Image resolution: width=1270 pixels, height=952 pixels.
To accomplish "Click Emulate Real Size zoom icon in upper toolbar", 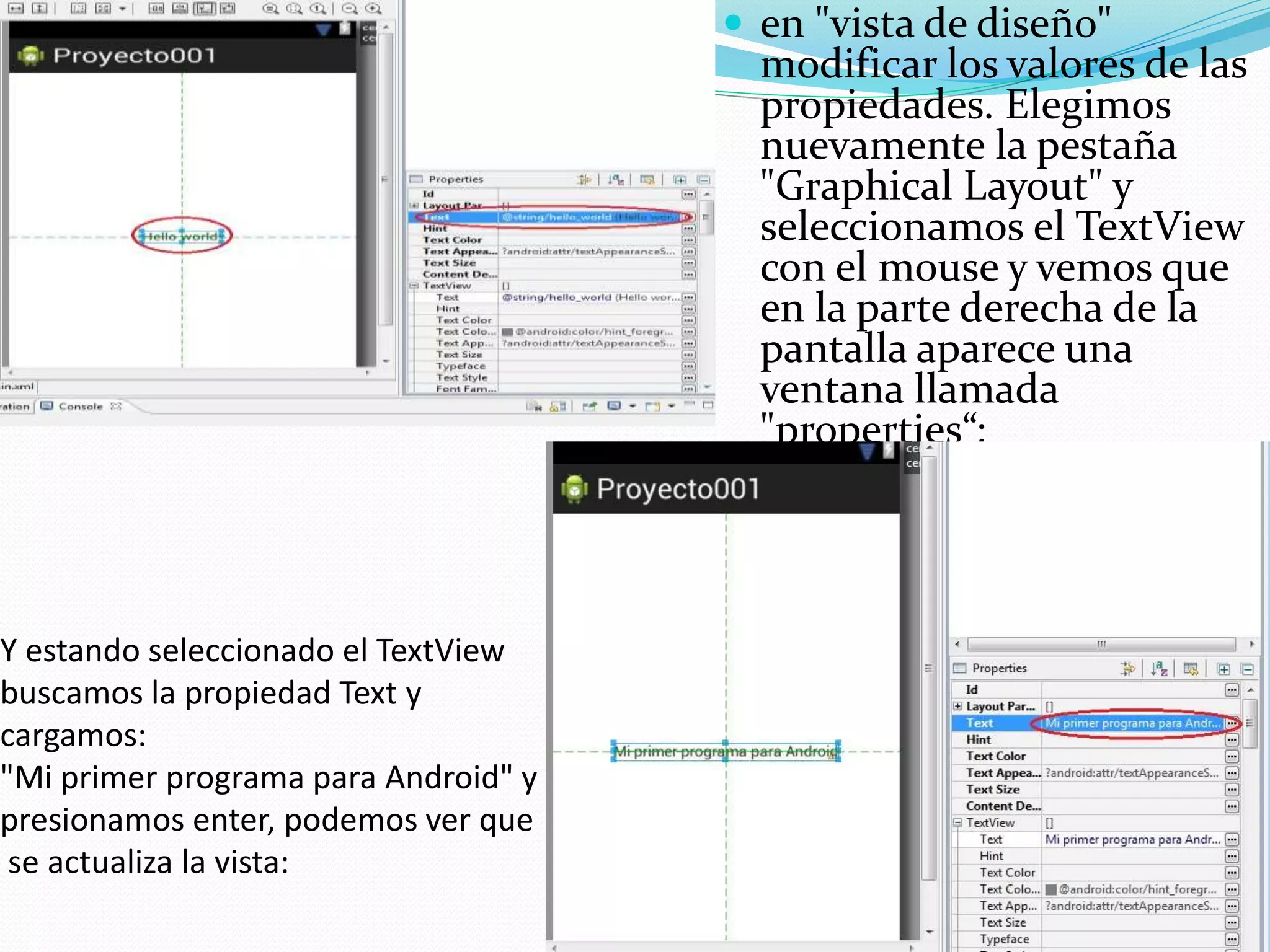I will [x=270, y=9].
